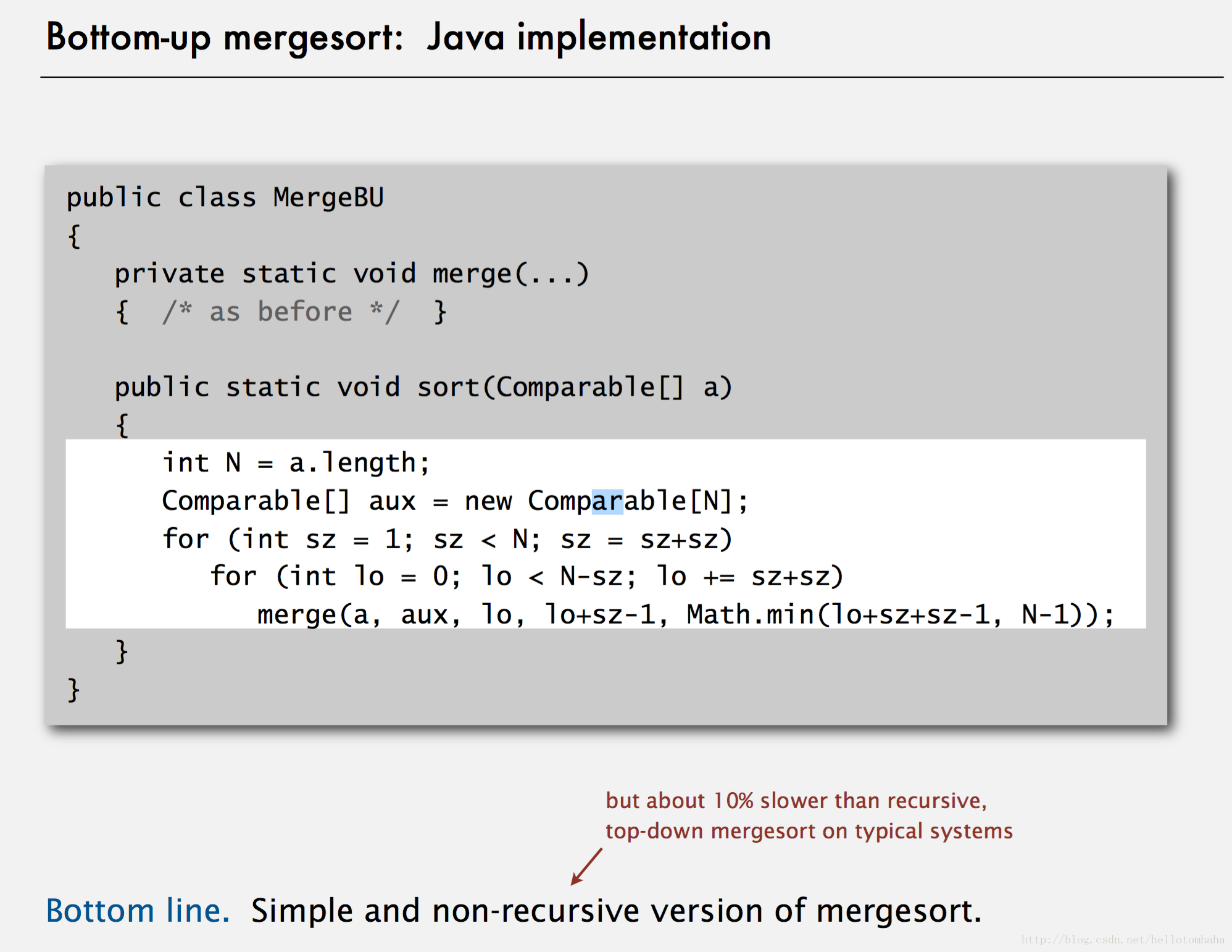Click 'Comparable[] aux' declaration text
This screenshot has width=1232, height=952.
point(289,501)
